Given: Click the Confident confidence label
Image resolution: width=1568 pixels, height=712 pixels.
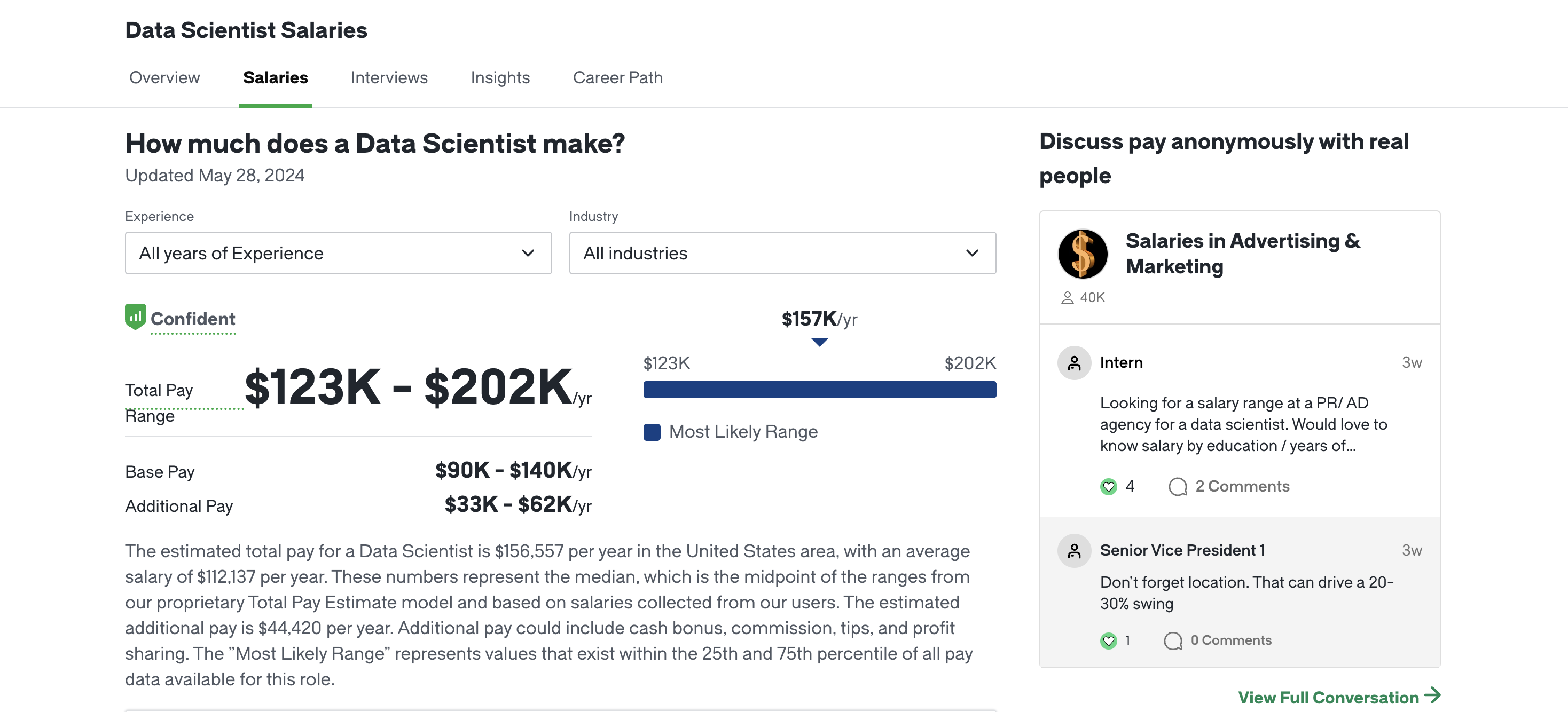Looking at the screenshot, I should pyautogui.click(x=193, y=319).
